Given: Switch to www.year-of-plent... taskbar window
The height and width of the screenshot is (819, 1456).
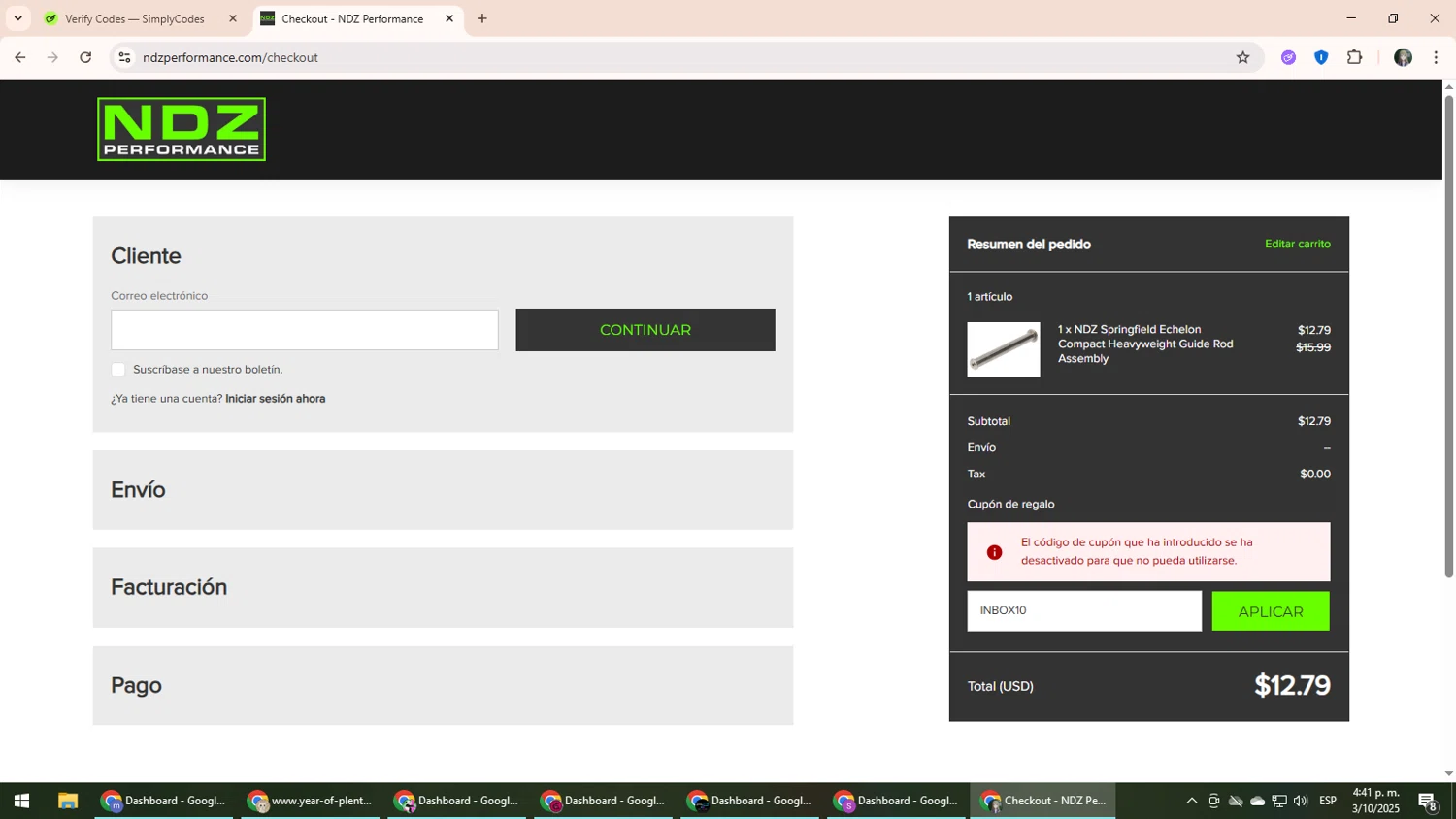Looking at the screenshot, I should [x=311, y=801].
